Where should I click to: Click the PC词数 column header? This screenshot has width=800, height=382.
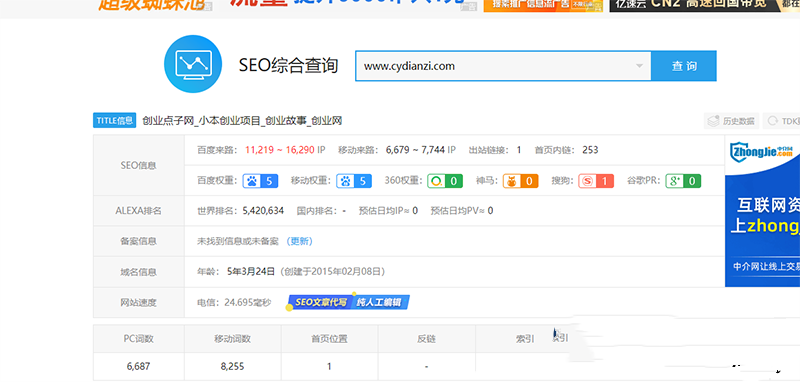(138, 339)
